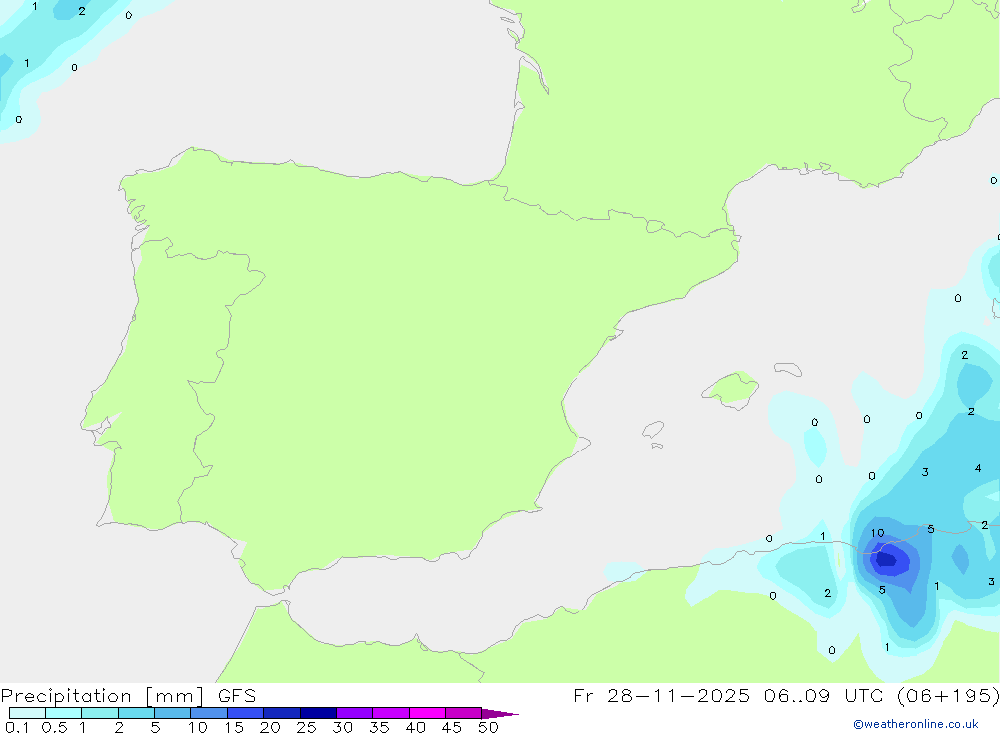This screenshot has width=1000, height=733.
Task: Click the dark blue precipitation maximum core
Action: point(886,560)
